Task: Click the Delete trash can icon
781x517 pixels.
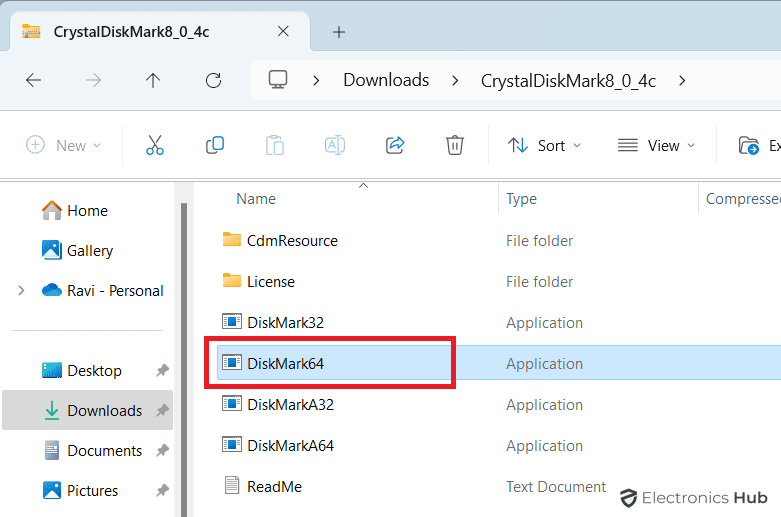Action: (455, 146)
